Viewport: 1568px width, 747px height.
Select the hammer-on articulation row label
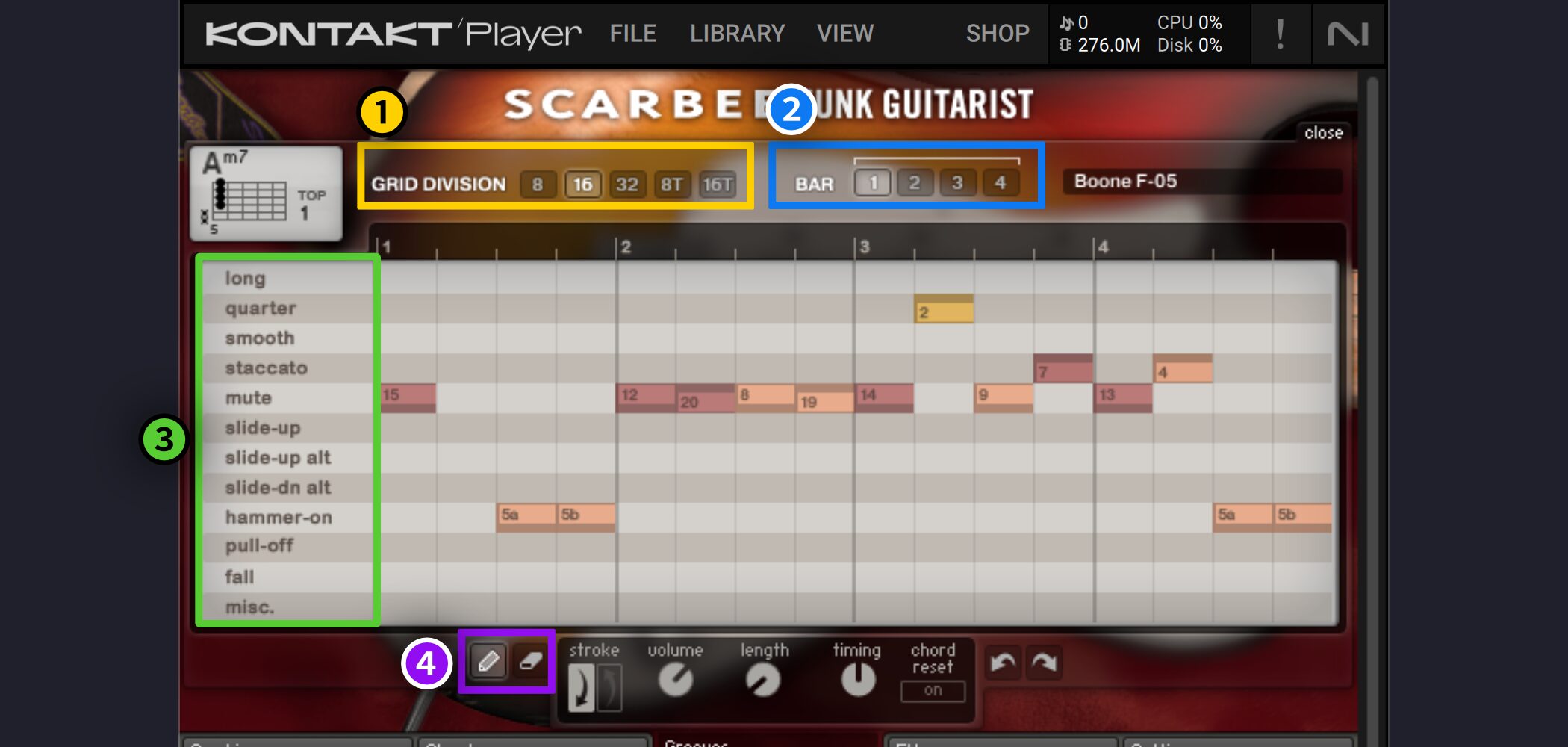(x=279, y=517)
